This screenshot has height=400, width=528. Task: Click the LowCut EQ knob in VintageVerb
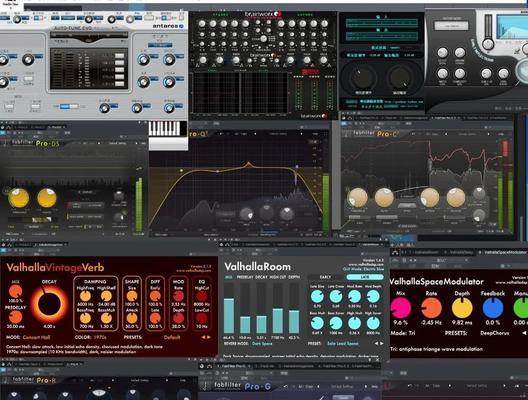tap(202, 318)
